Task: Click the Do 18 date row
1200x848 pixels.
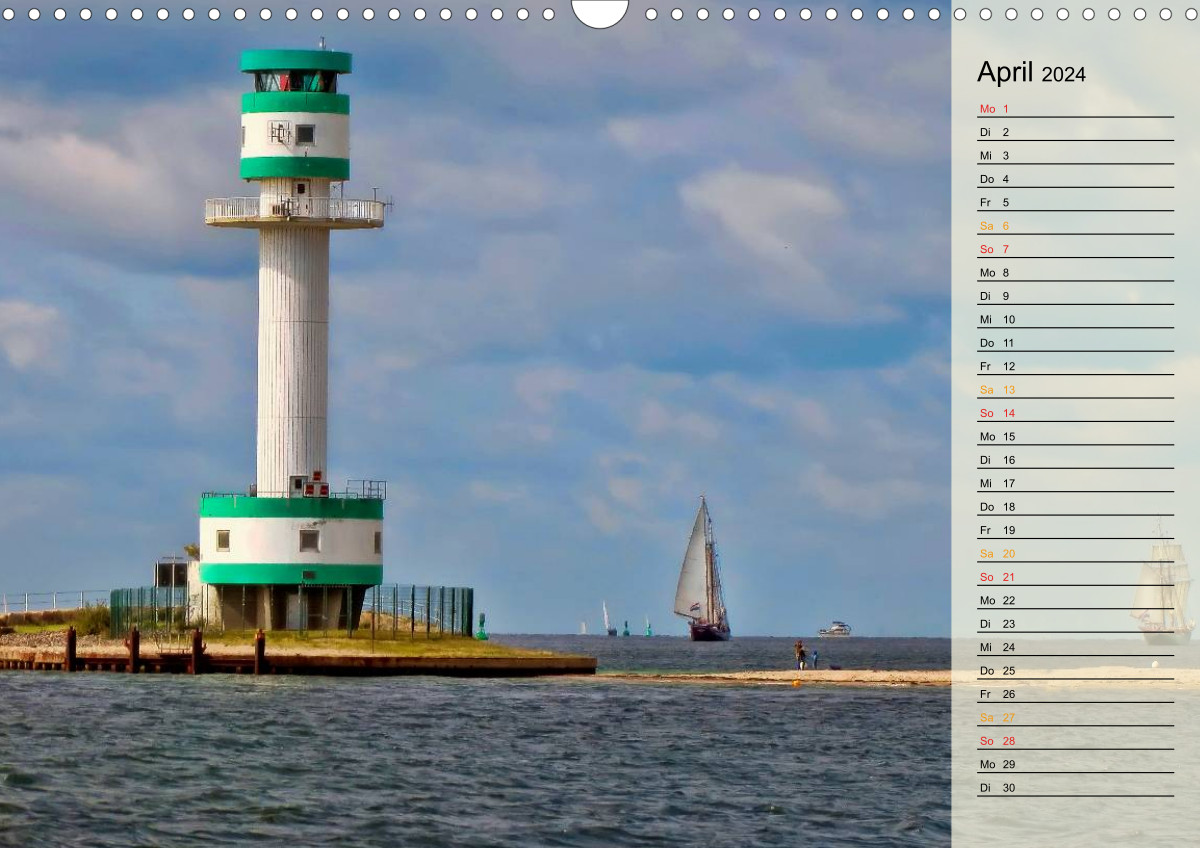Action: pos(1075,506)
